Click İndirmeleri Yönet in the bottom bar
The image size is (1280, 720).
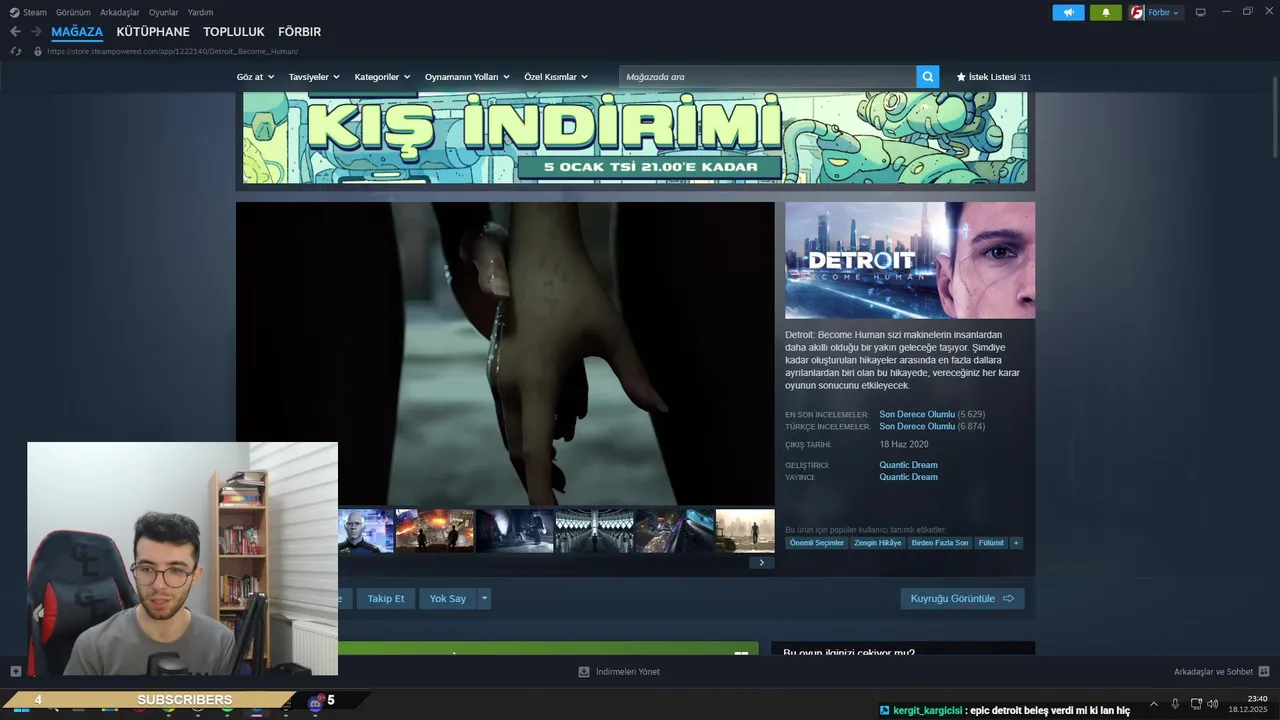(x=628, y=672)
